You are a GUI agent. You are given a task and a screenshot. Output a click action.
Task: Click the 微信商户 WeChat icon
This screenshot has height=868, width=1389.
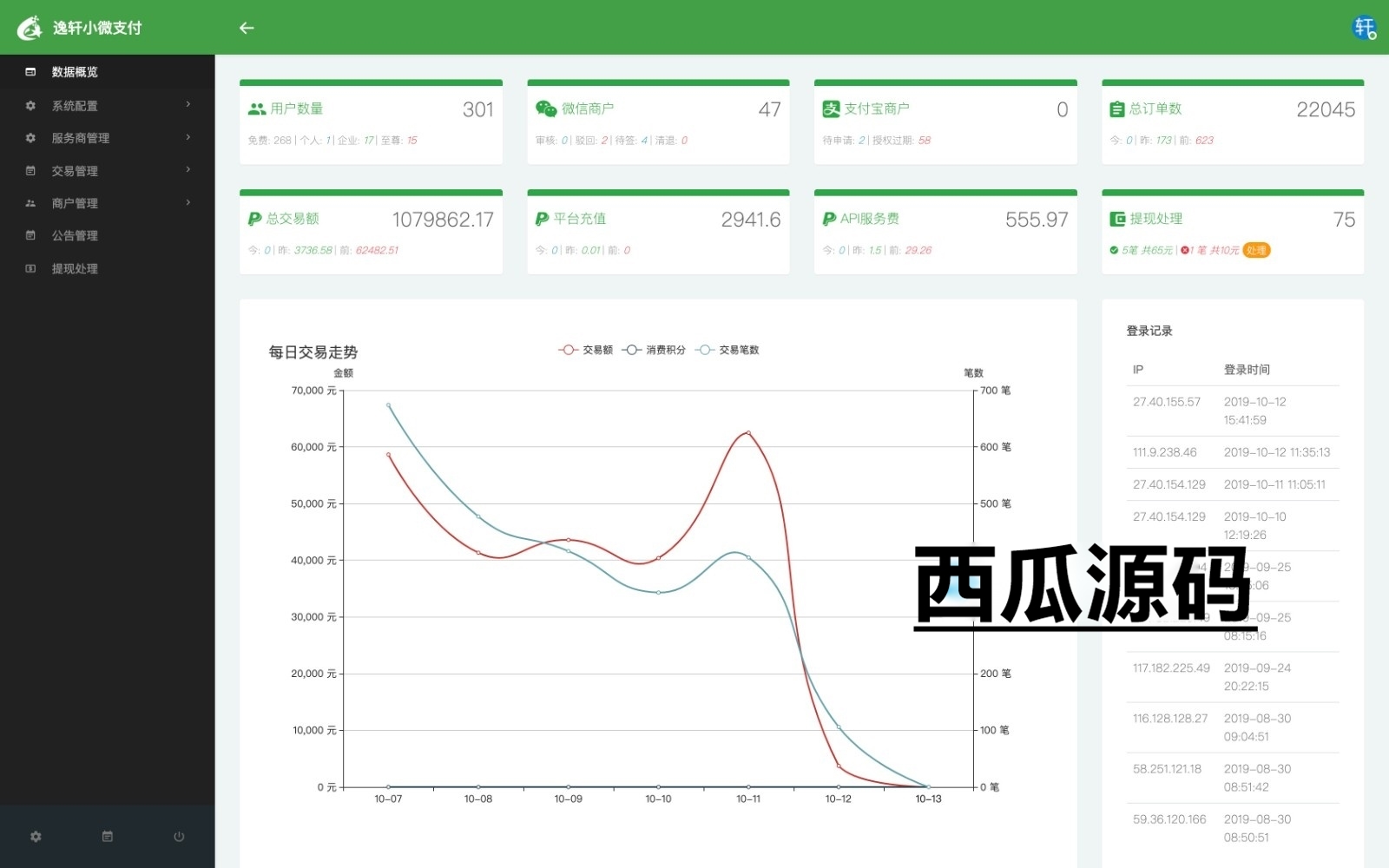[546, 108]
